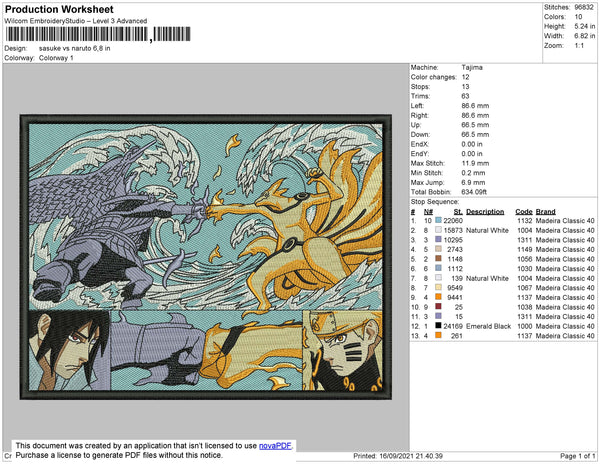Select the orange swatch in stop row 9
600x464 pixels.
tap(438, 297)
